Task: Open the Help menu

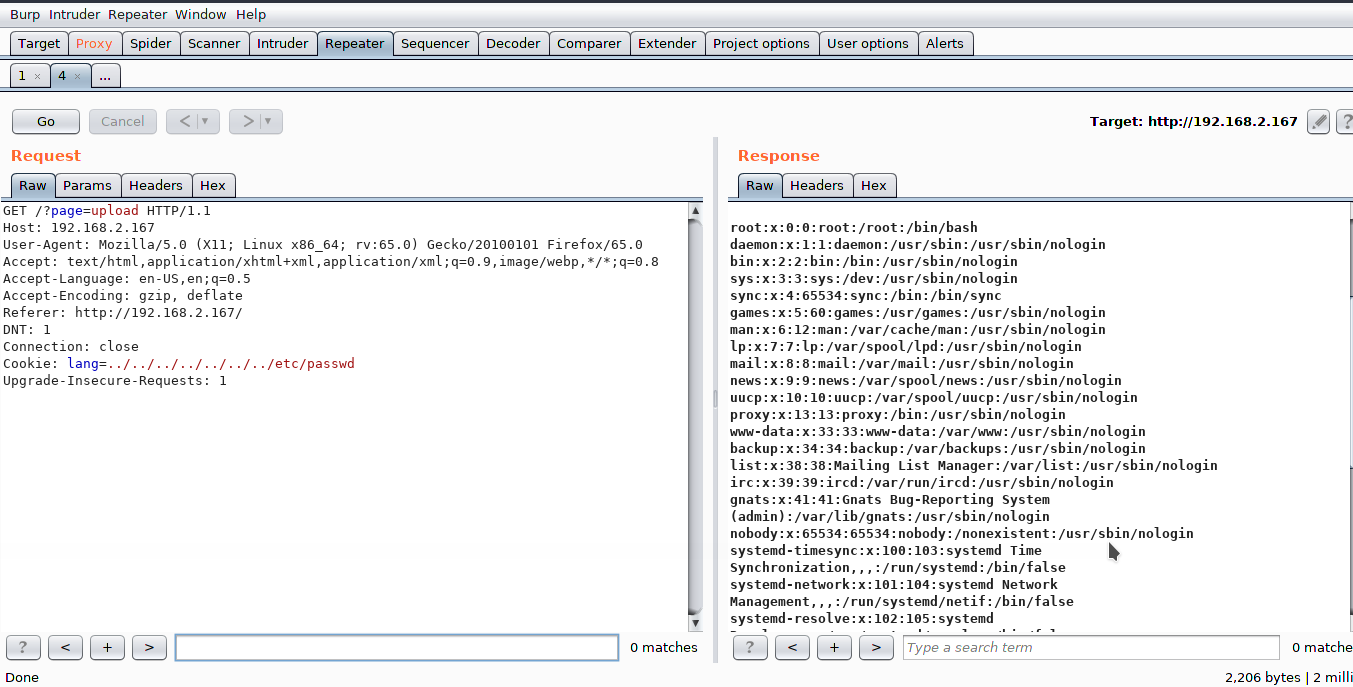Action: (251, 14)
